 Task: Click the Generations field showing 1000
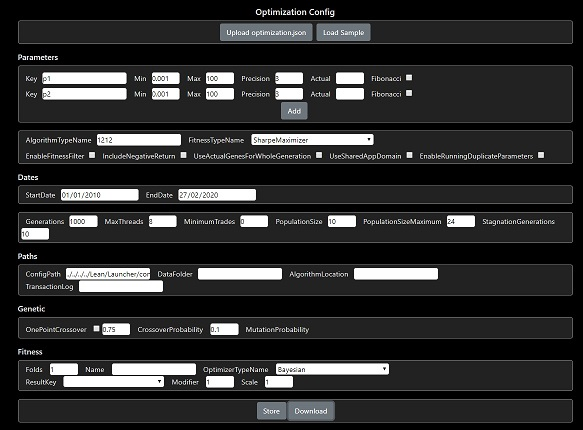(x=83, y=221)
